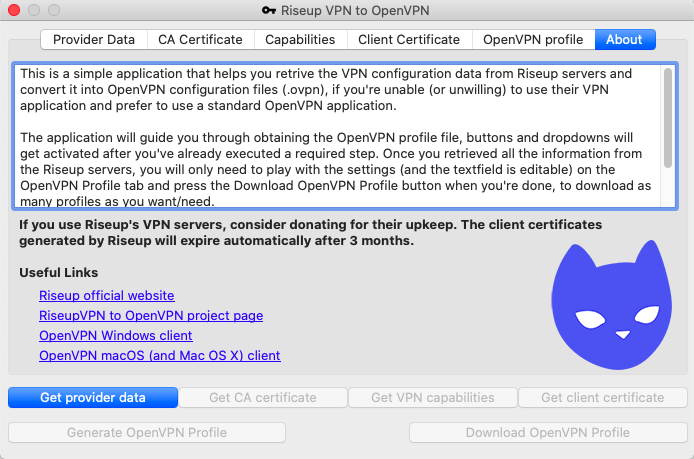Open OpenVPN macOS client link
694x459 pixels.
[x=160, y=356]
